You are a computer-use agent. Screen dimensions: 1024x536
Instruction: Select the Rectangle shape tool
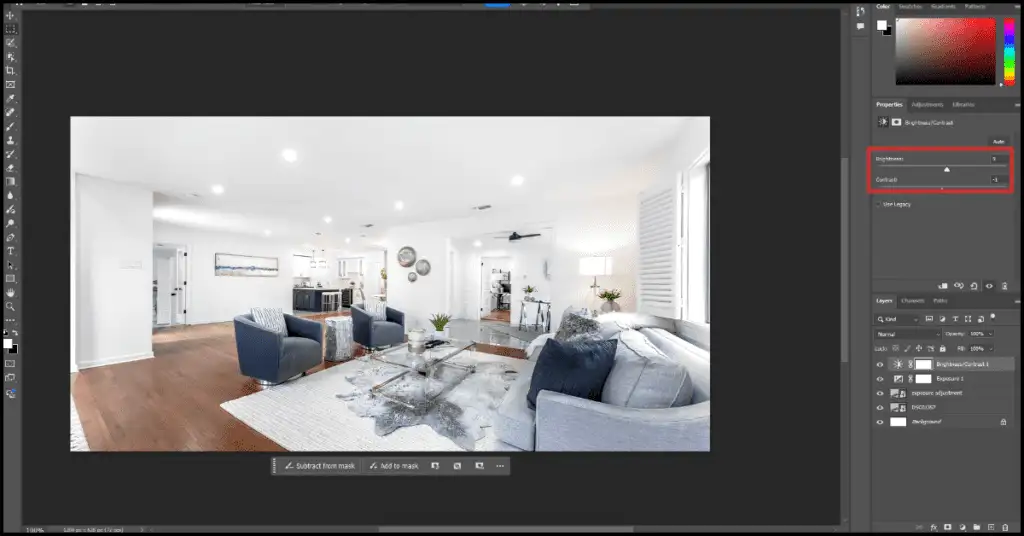[10, 279]
